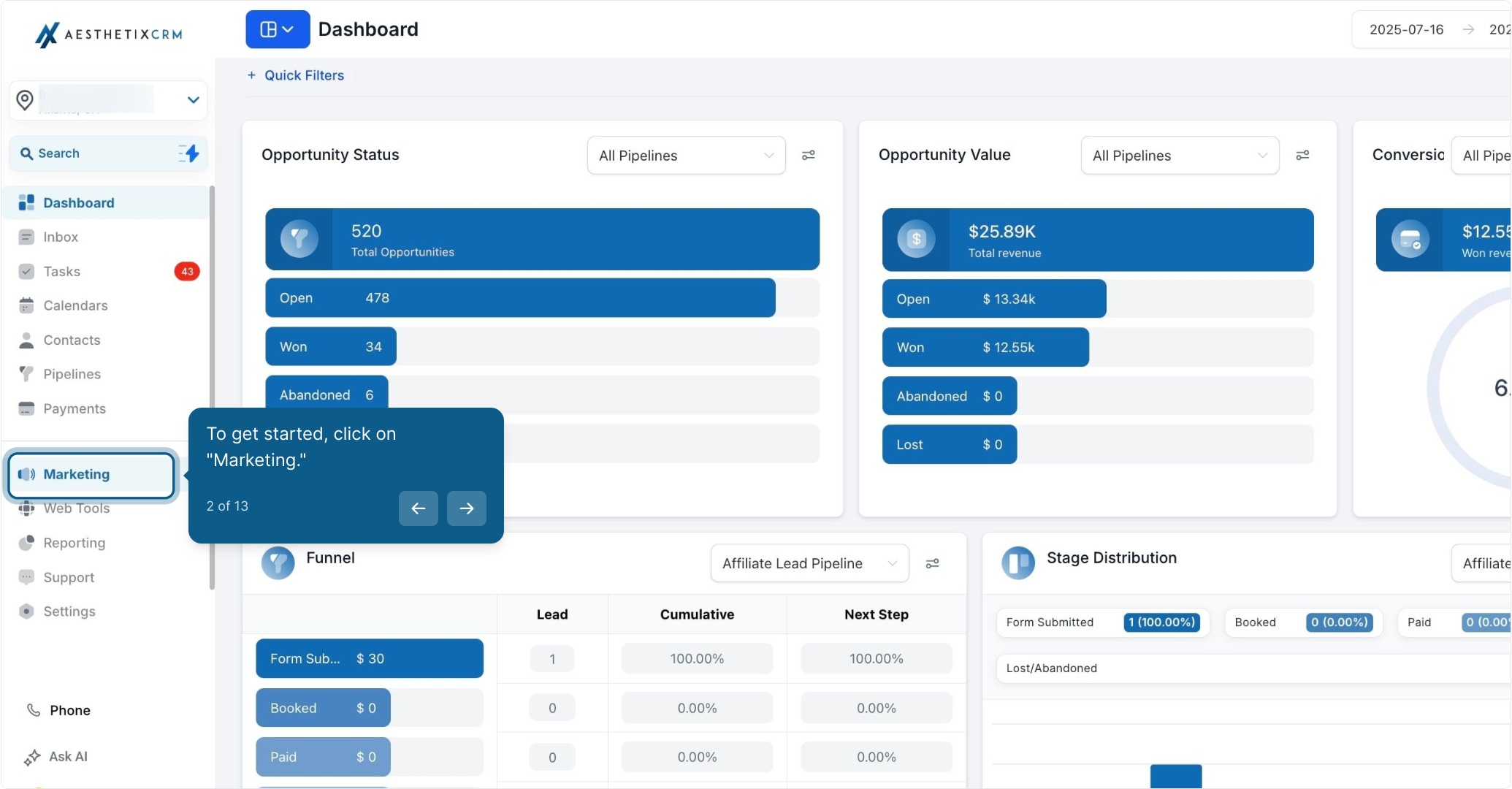Click the Support chat bubble icon
Screen dimensions: 1512x789
coord(26,577)
